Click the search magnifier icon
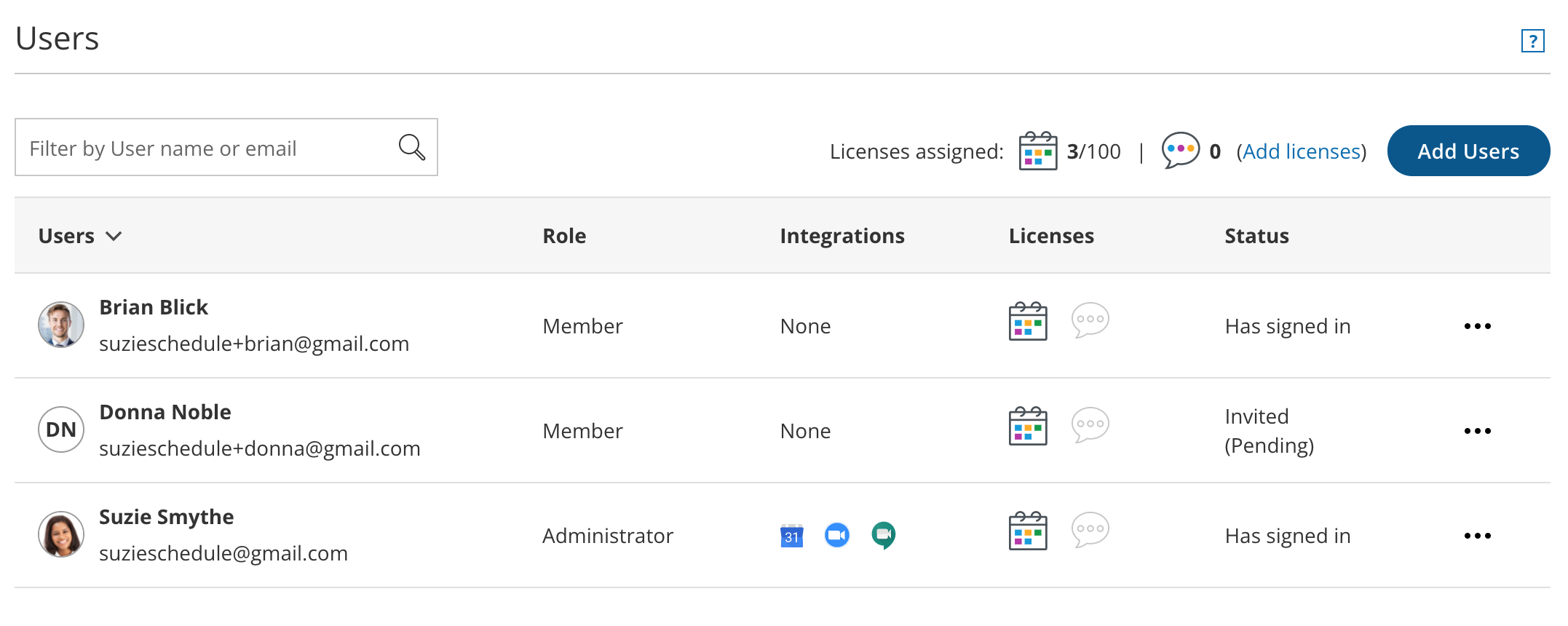Image resolution: width=1568 pixels, height=626 pixels. pyautogui.click(x=411, y=147)
